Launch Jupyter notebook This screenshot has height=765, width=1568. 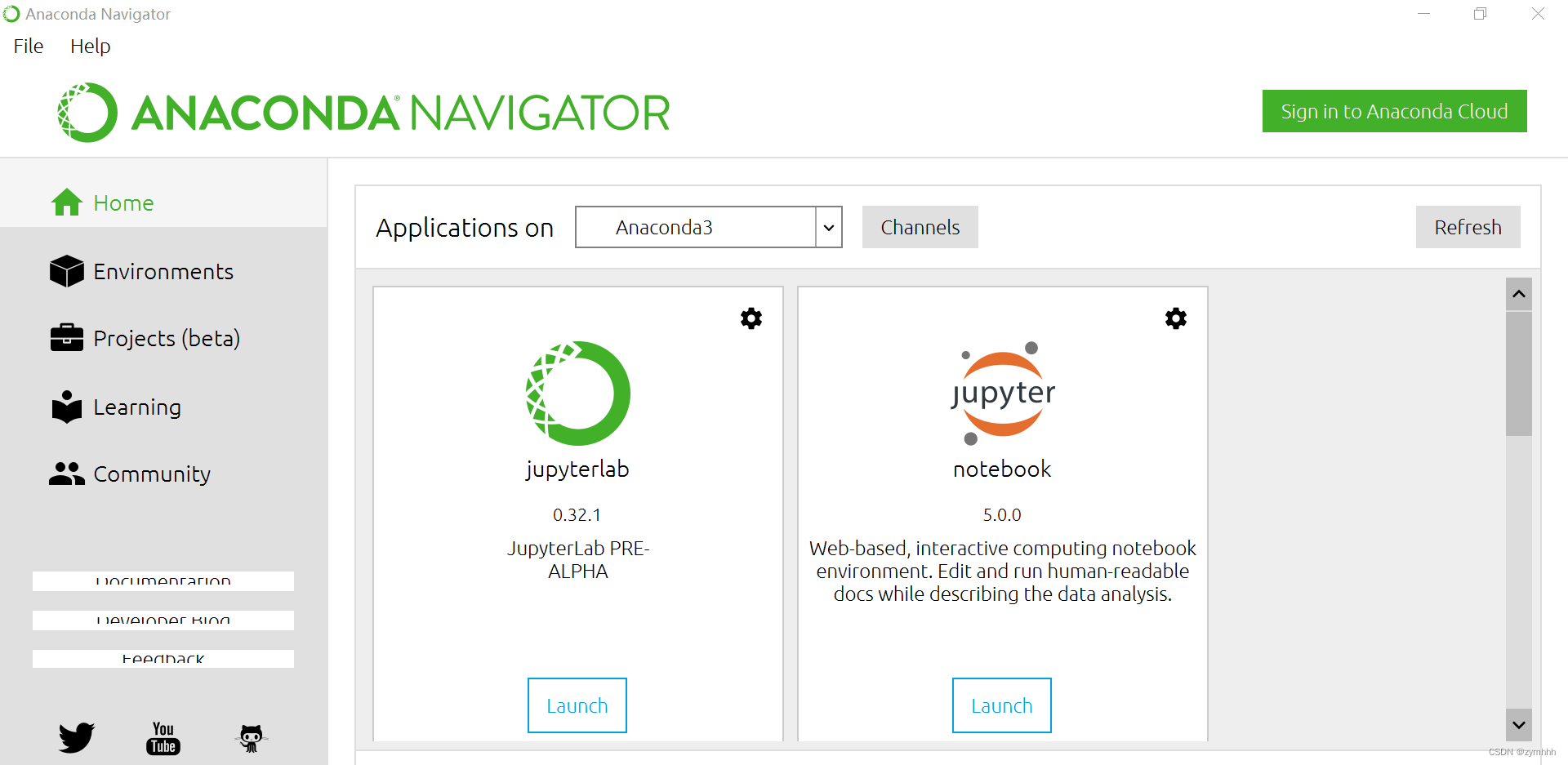pyautogui.click(x=1002, y=705)
